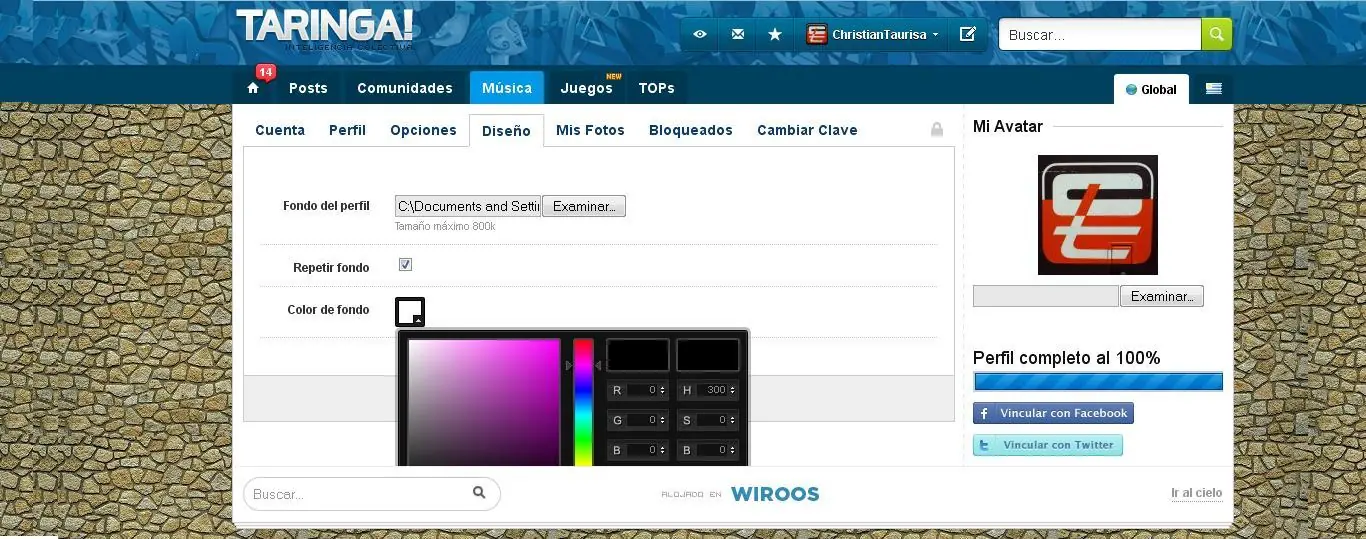The image size is (1366, 539).
Task: Switch to the Perfil tab
Action: (347, 130)
